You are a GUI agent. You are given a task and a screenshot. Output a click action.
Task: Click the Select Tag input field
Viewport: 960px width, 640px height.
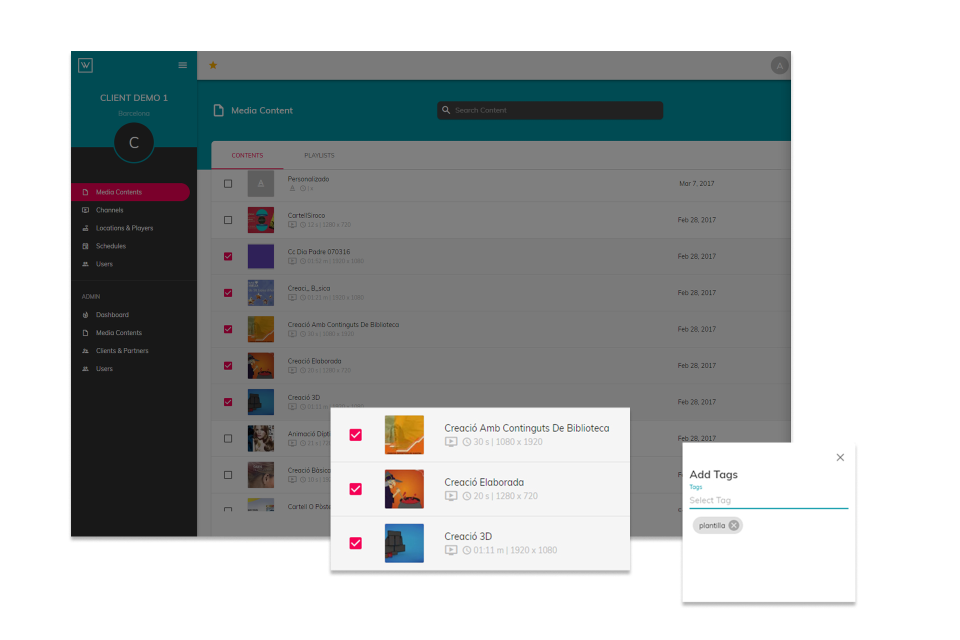(768, 500)
